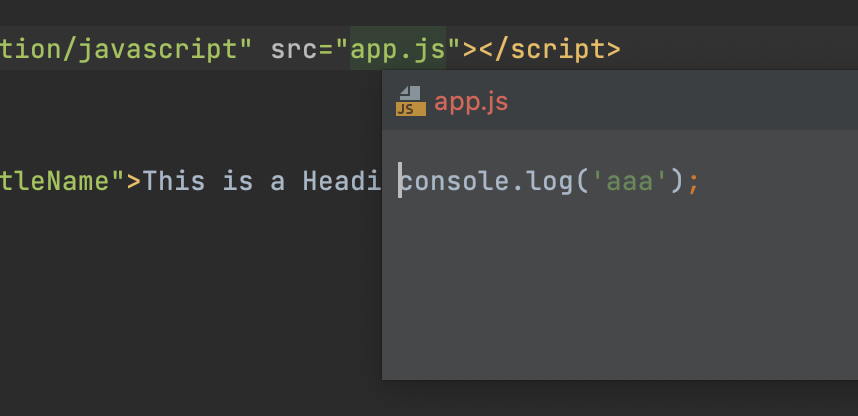858x416 pixels.
Task: Click the word console in the preview
Action: (455, 181)
